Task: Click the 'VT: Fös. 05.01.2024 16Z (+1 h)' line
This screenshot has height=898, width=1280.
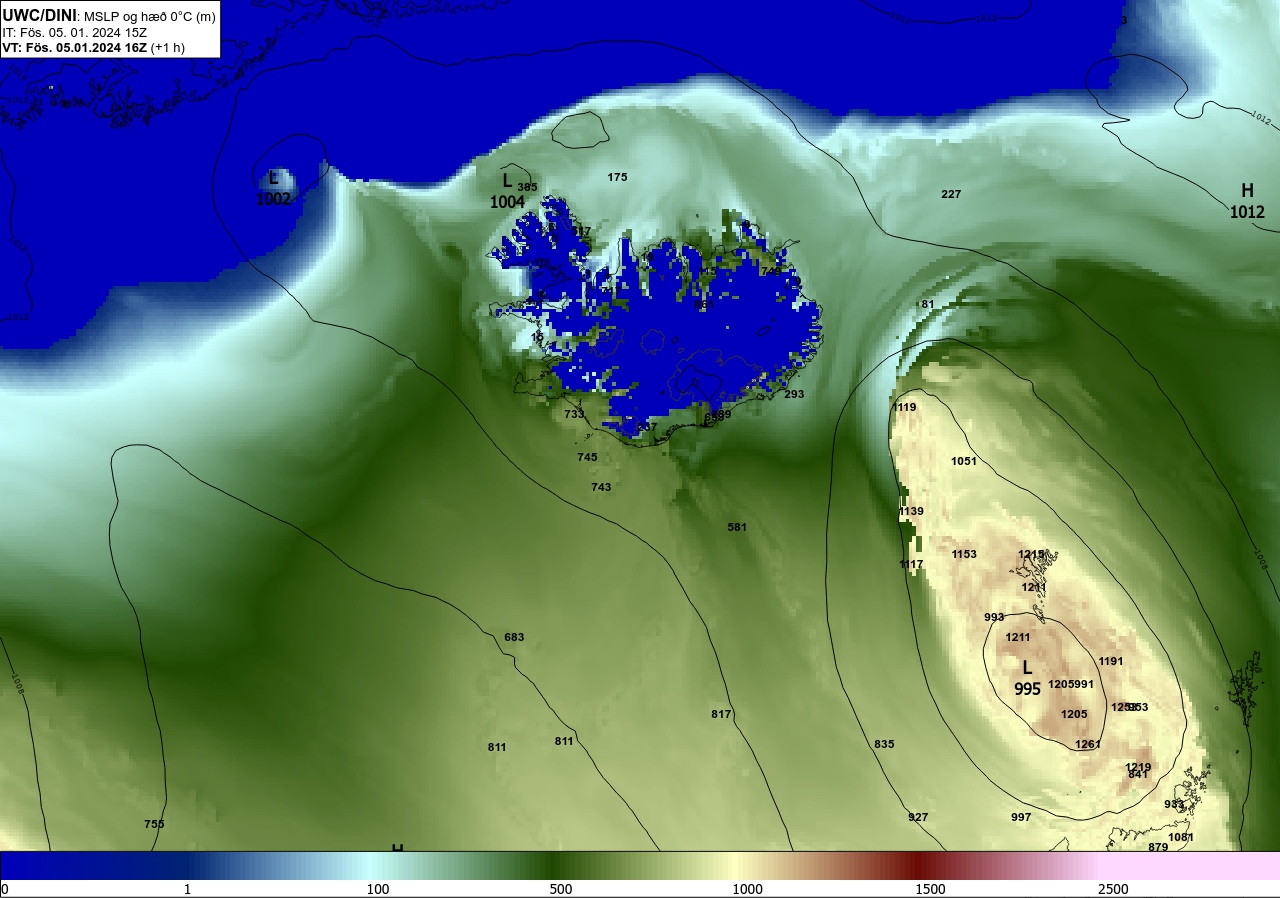Action: (94, 47)
